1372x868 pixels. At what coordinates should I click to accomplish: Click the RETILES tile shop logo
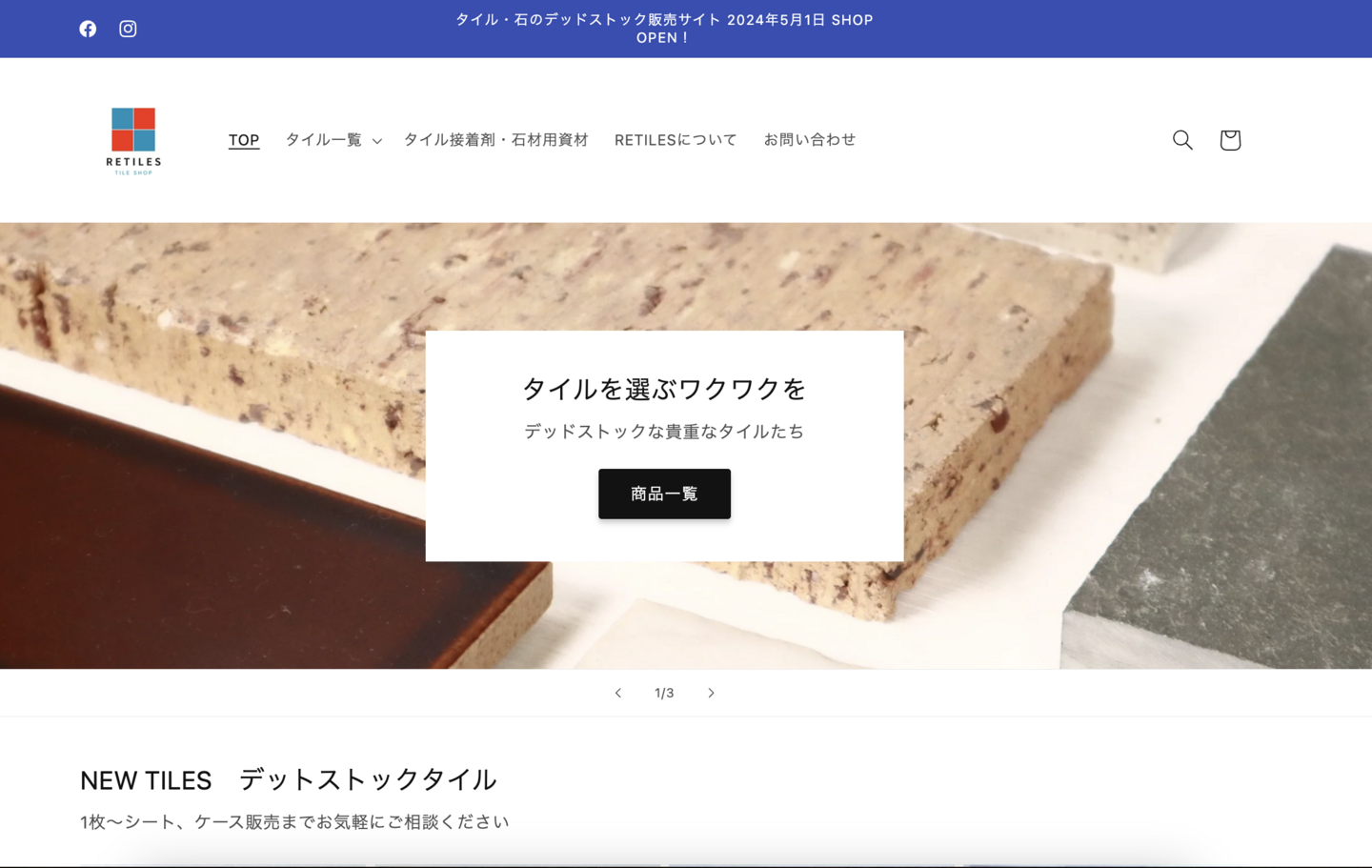[133, 140]
